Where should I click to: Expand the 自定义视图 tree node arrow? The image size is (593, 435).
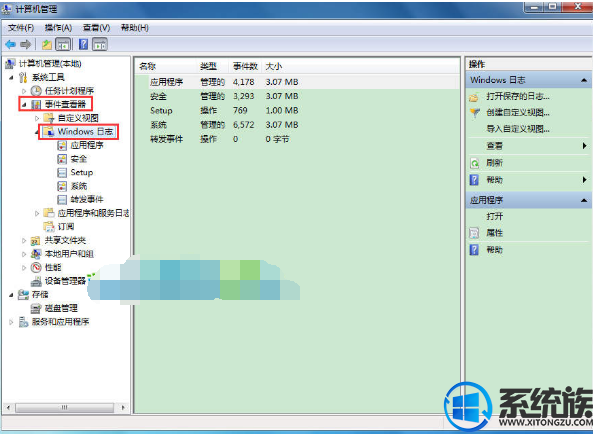point(37,118)
